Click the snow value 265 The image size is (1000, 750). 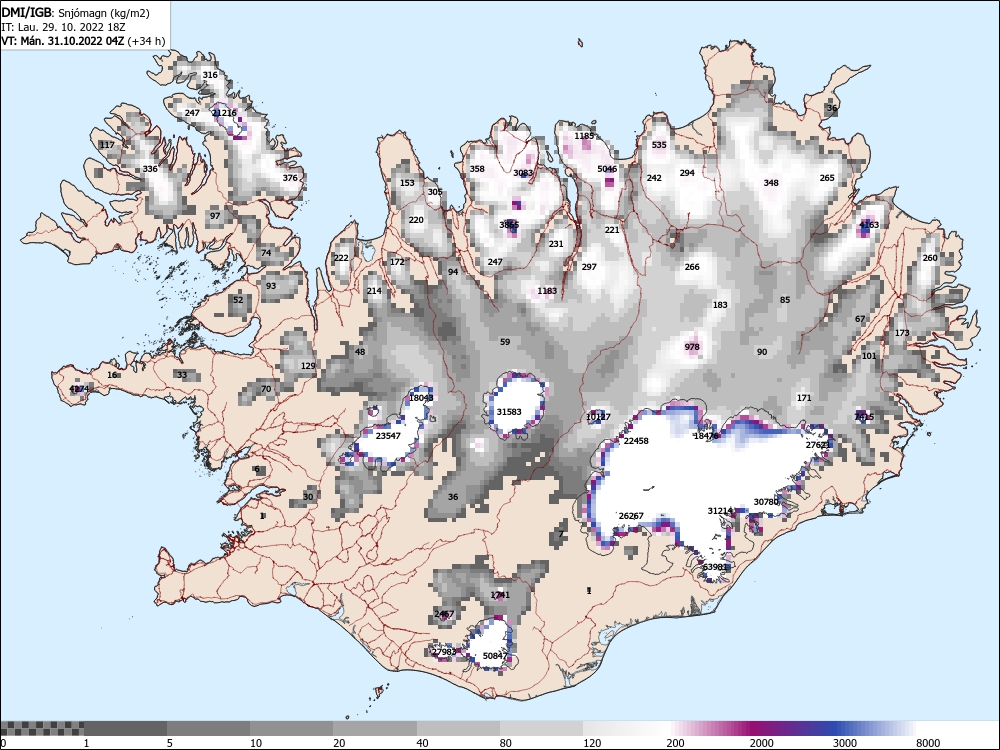tap(827, 178)
